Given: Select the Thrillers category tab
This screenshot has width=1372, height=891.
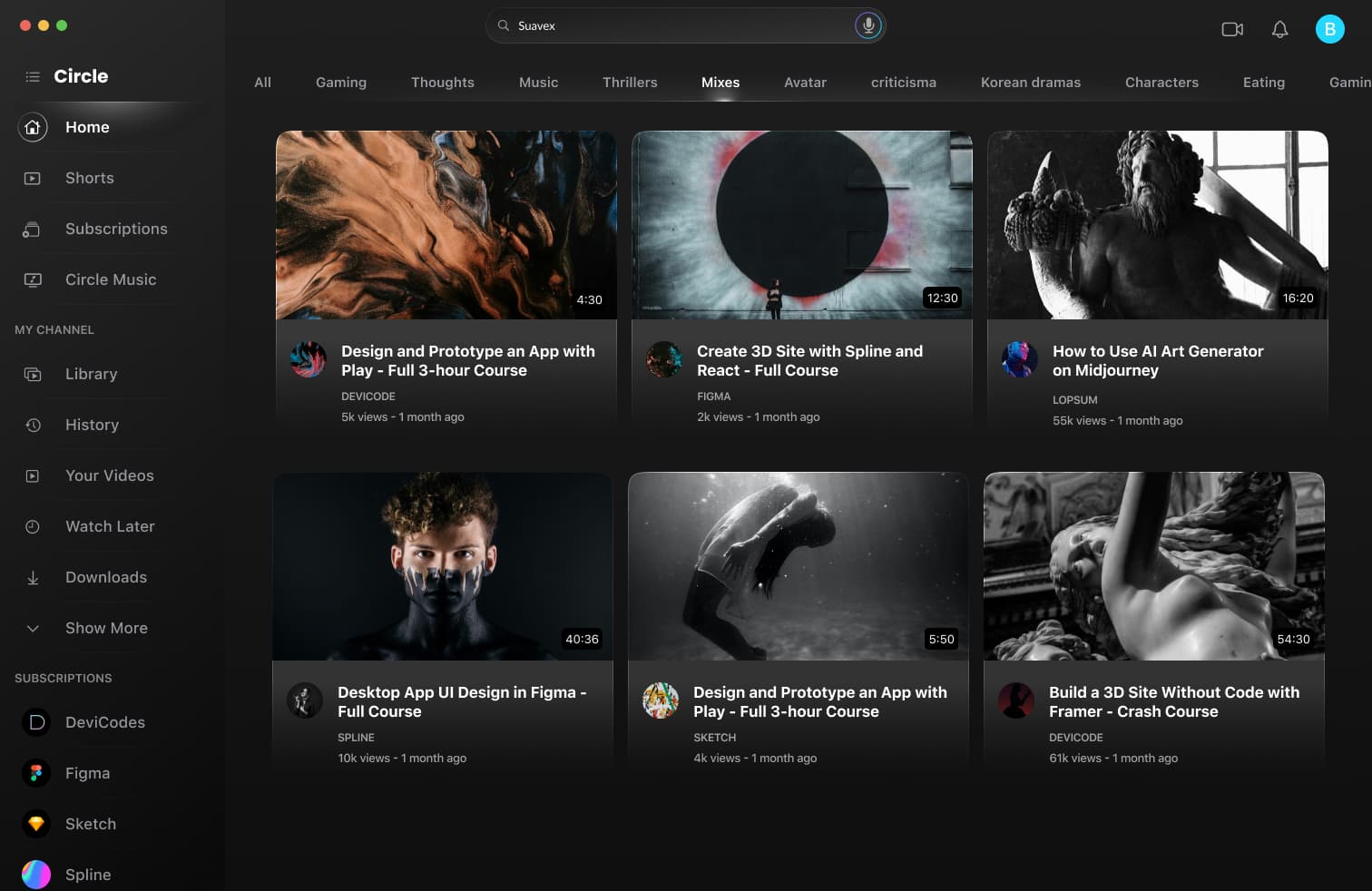Looking at the screenshot, I should point(629,83).
